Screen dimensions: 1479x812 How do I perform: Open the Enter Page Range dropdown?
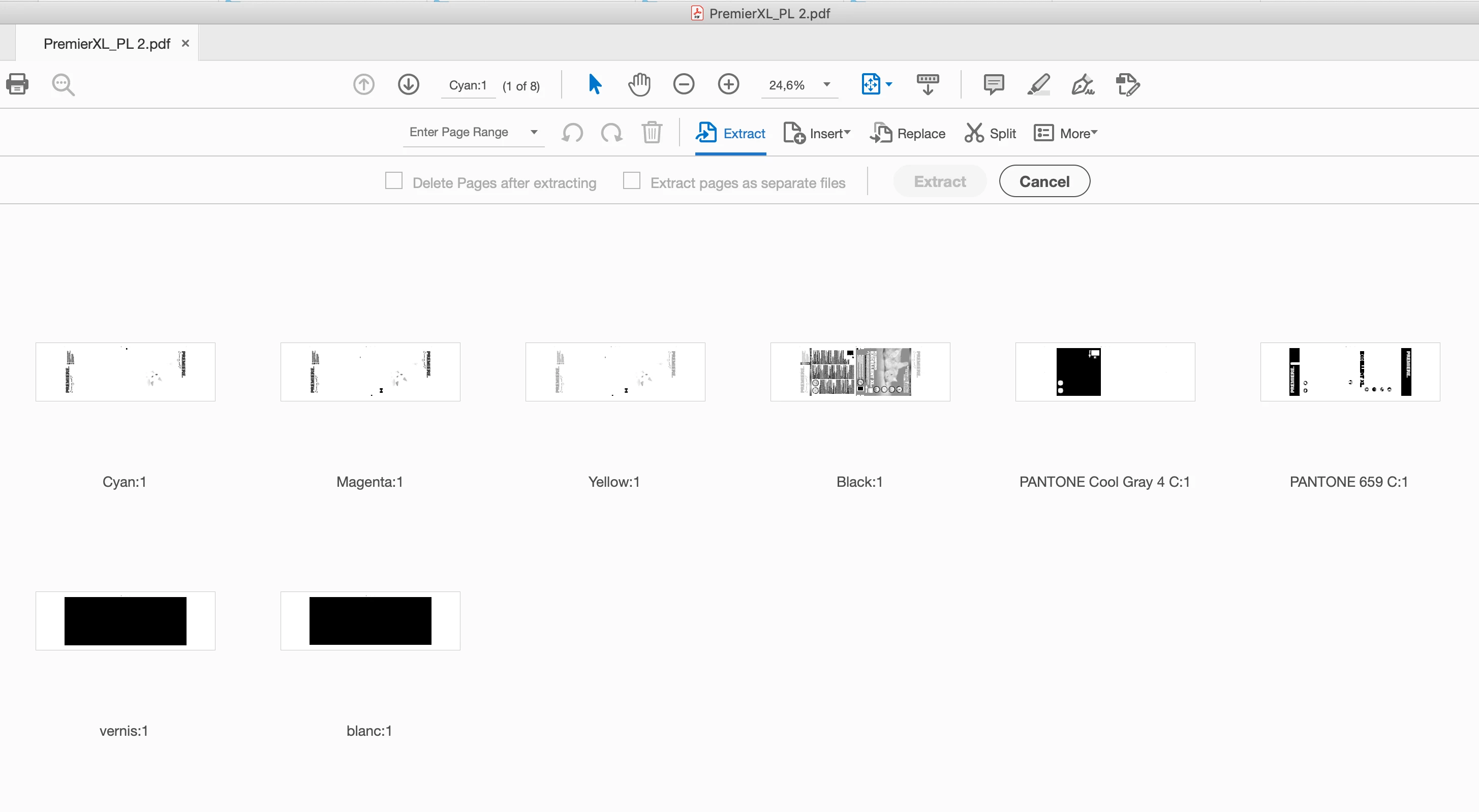click(534, 132)
